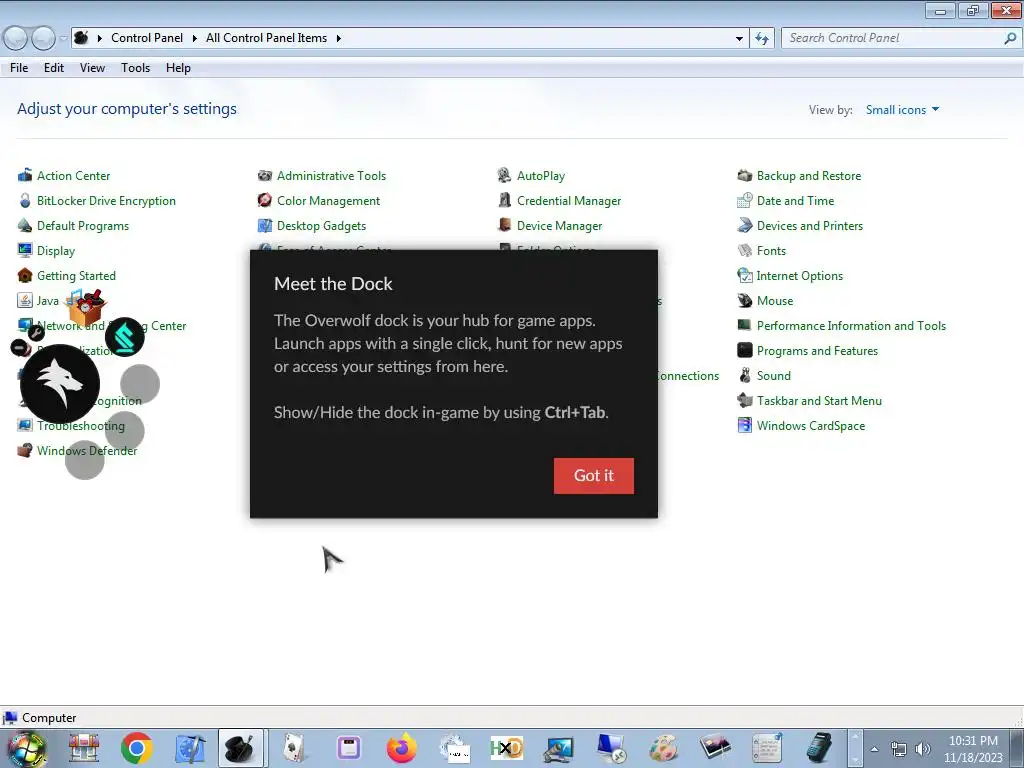Click the AutoPlay icon
The height and width of the screenshot is (768, 1024).
pos(505,175)
